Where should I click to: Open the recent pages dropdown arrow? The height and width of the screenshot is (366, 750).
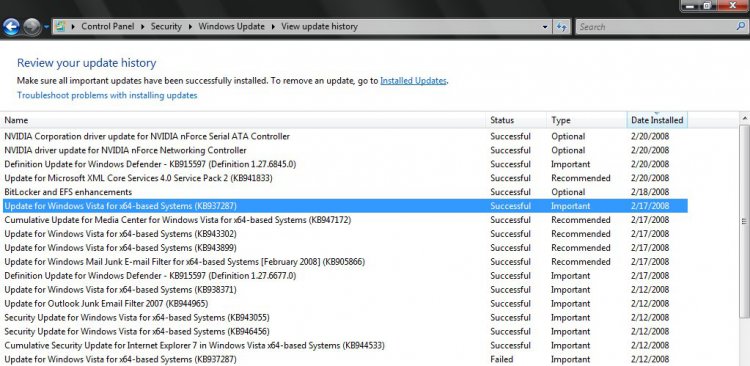click(x=46, y=27)
